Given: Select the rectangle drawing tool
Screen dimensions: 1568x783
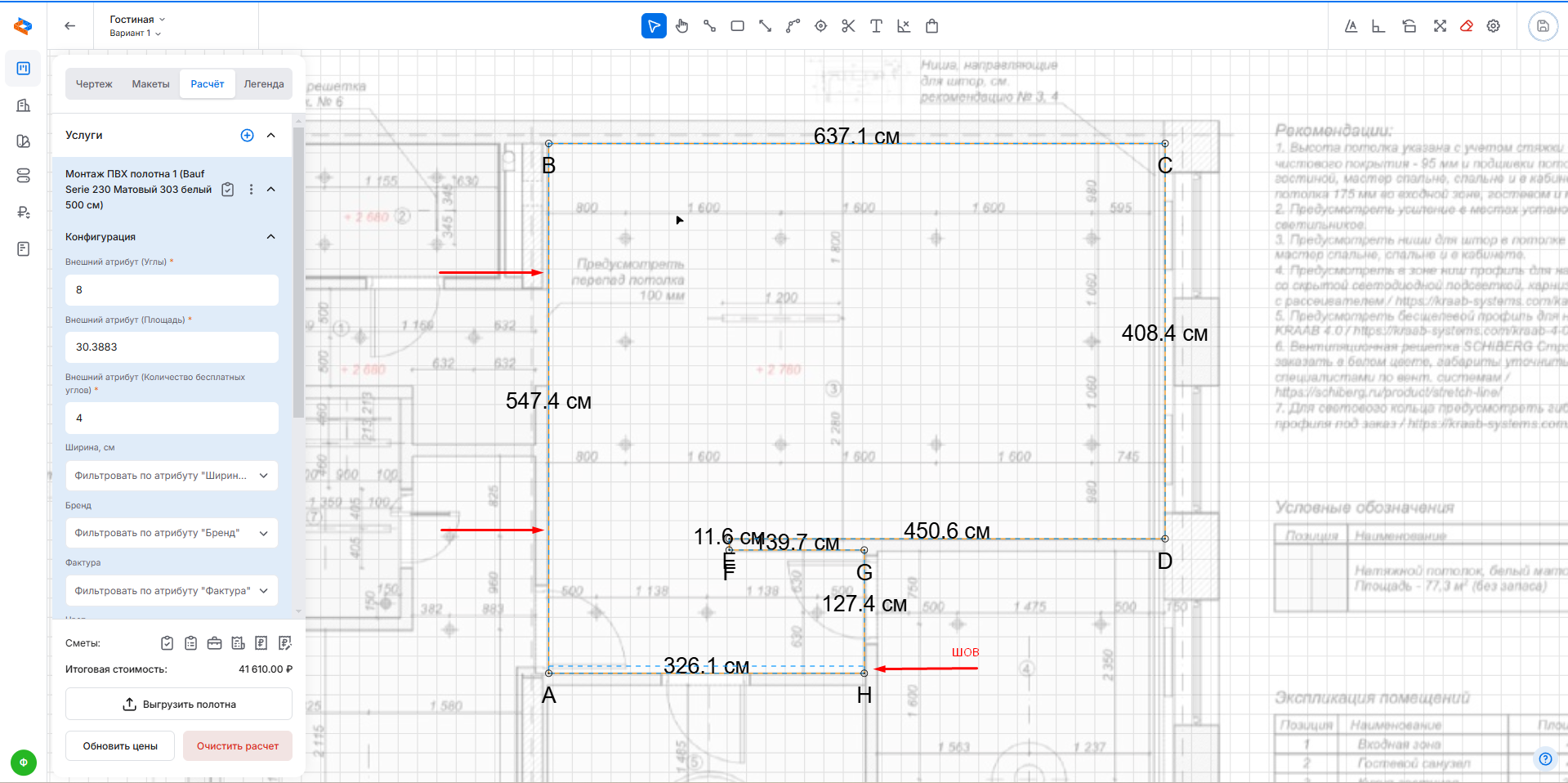Looking at the screenshot, I should click(737, 26).
